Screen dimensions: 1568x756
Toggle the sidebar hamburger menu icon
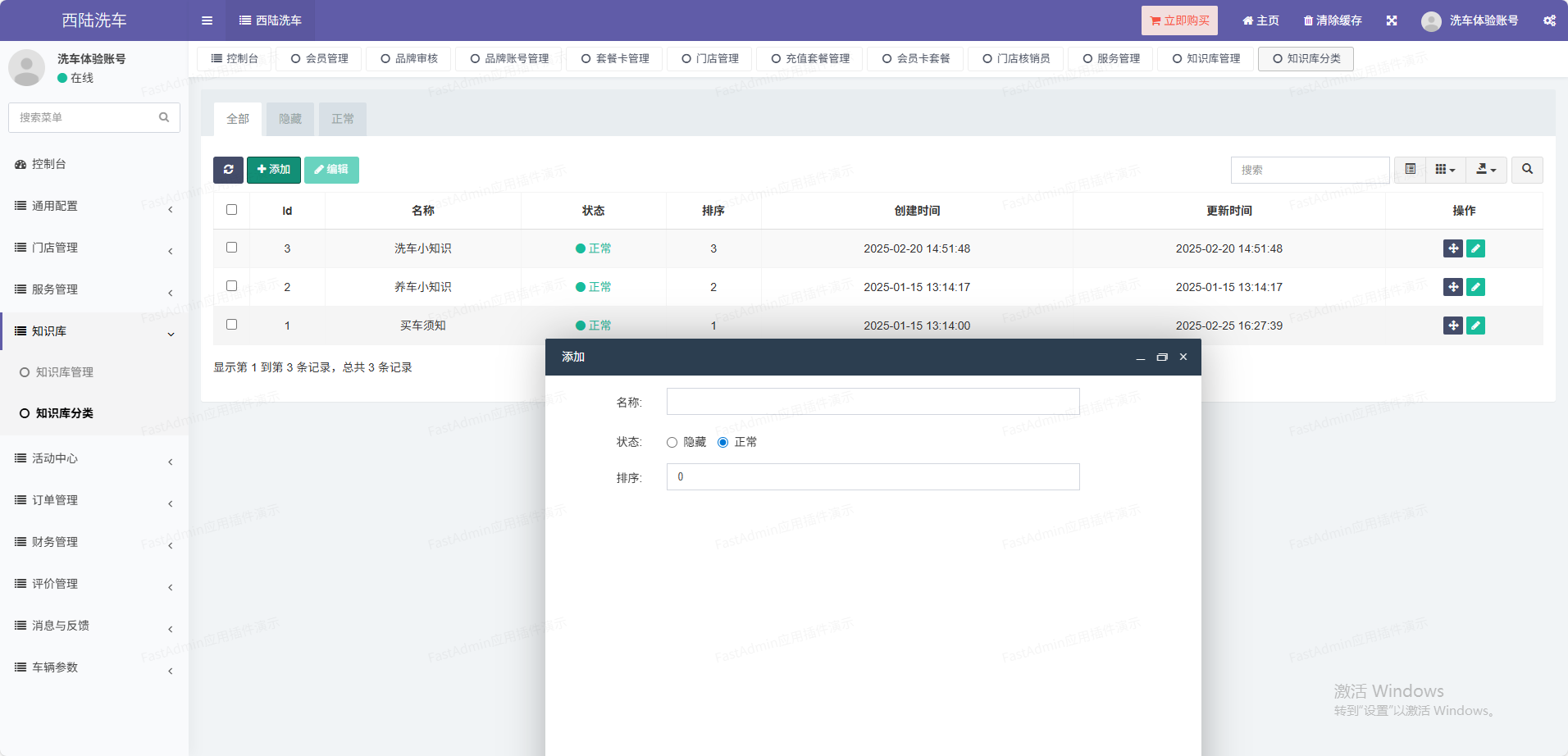(207, 20)
